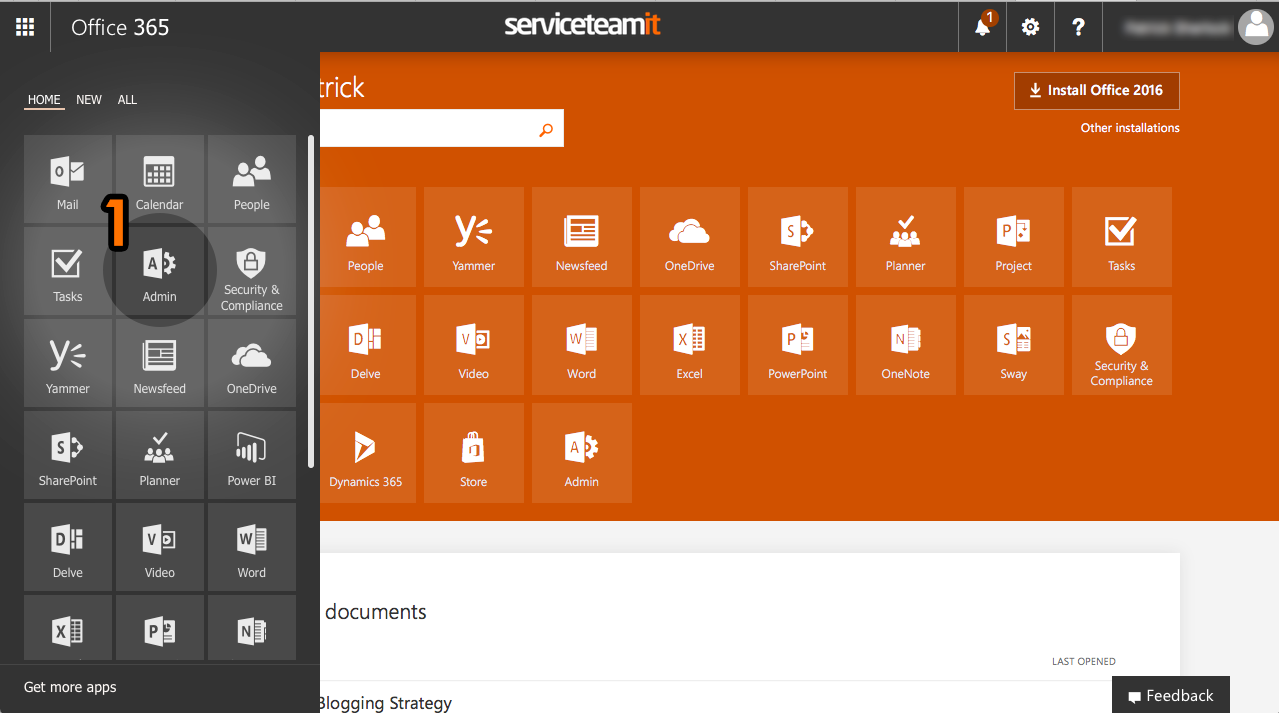
Task: Select NEW tab in app launcher
Action: pyautogui.click(x=89, y=100)
